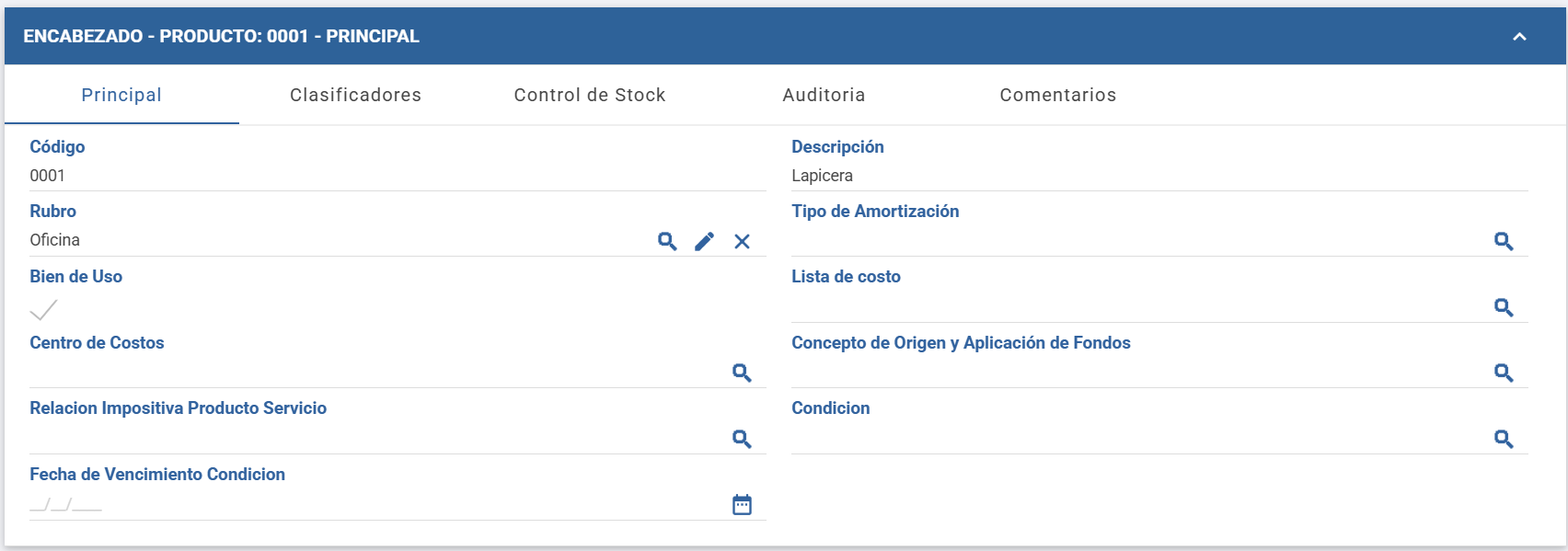Go to the Auditoria tab

coord(824,95)
